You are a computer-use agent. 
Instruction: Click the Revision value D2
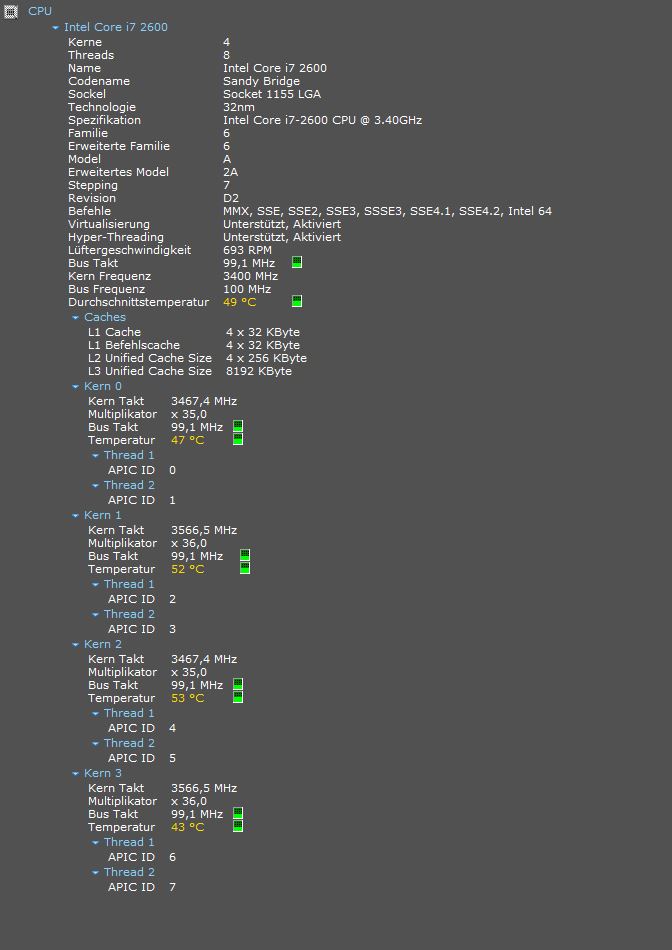coord(231,198)
